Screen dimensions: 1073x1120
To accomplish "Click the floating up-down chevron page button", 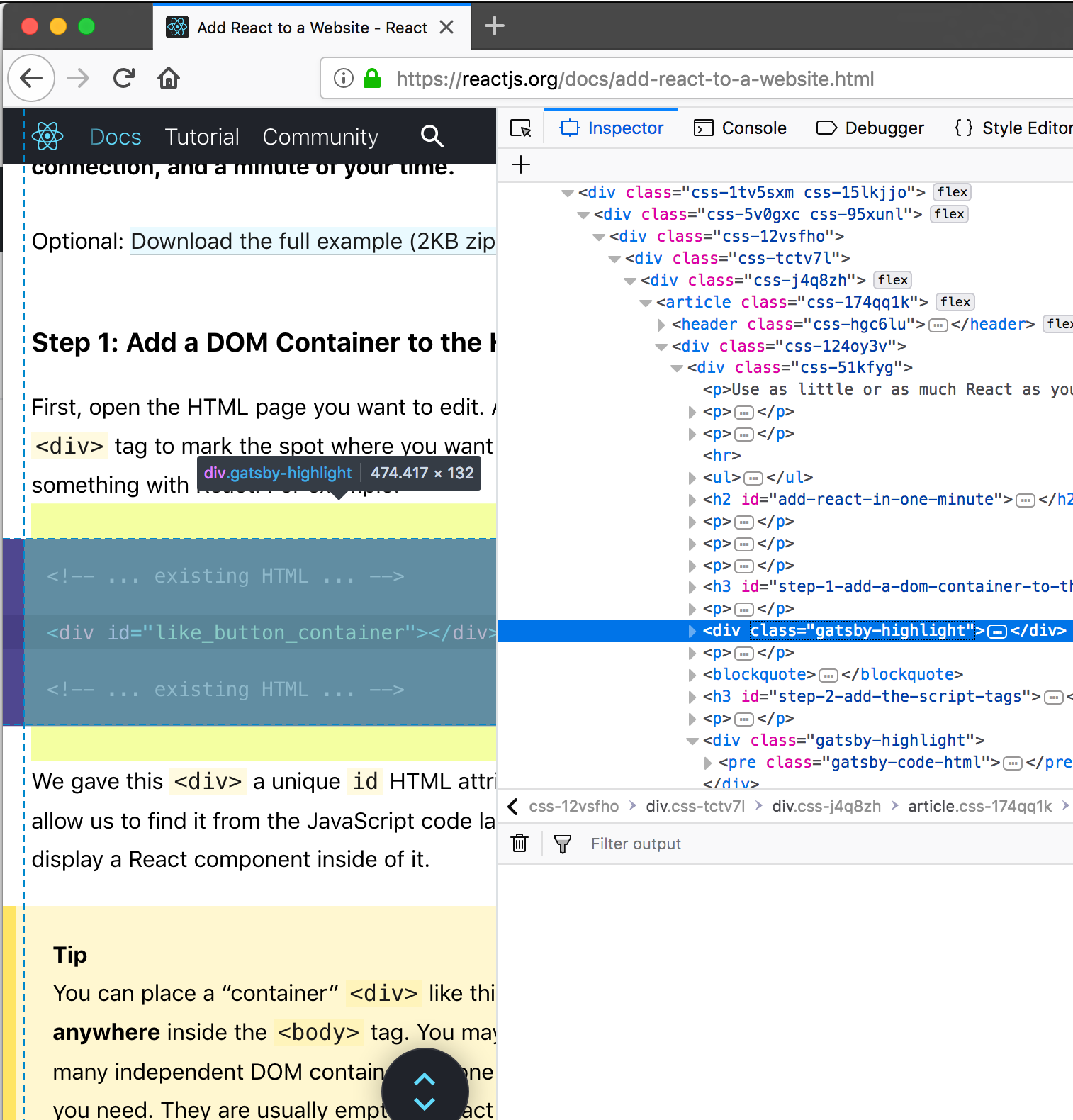I will click(x=425, y=1090).
